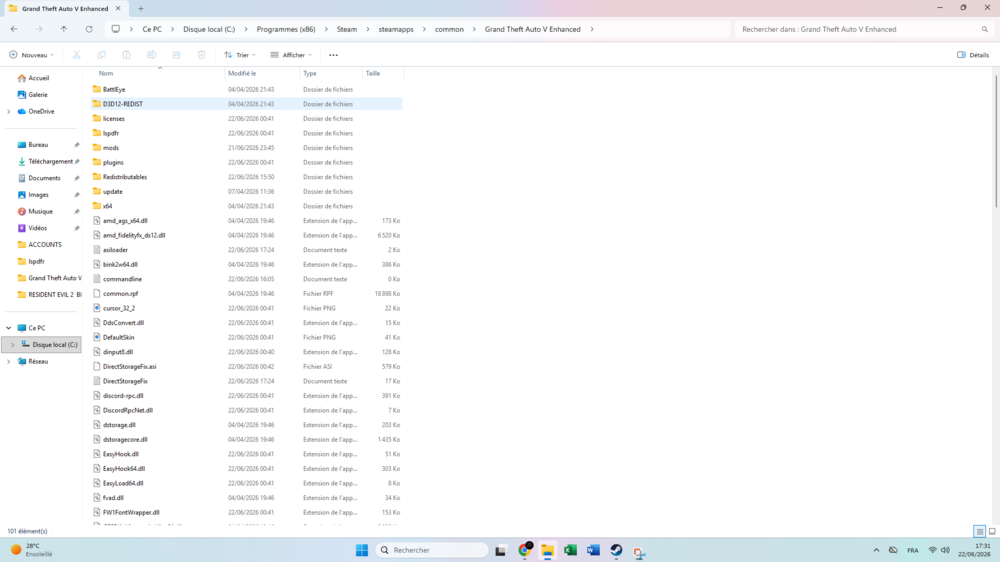
Task: Select common in the address breadcrumb
Action: pyautogui.click(x=449, y=29)
